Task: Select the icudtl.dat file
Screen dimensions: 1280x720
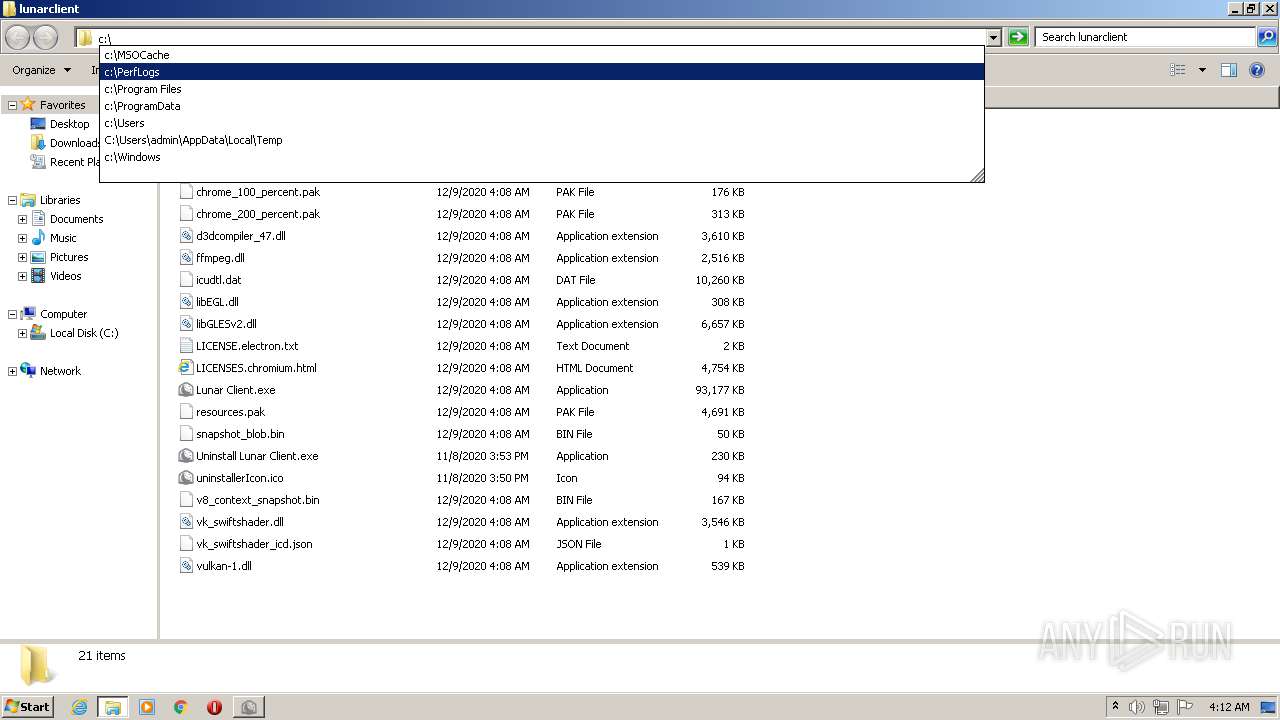Action: [x=218, y=280]
